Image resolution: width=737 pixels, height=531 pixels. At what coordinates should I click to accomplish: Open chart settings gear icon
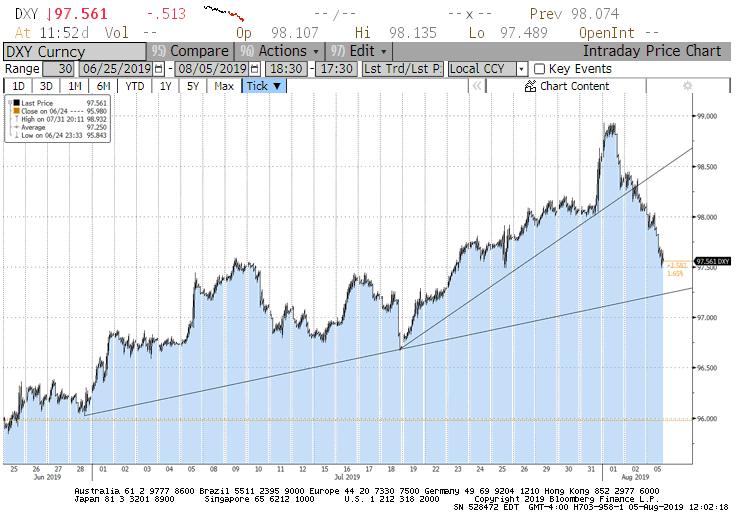click(x=687, y=86)
